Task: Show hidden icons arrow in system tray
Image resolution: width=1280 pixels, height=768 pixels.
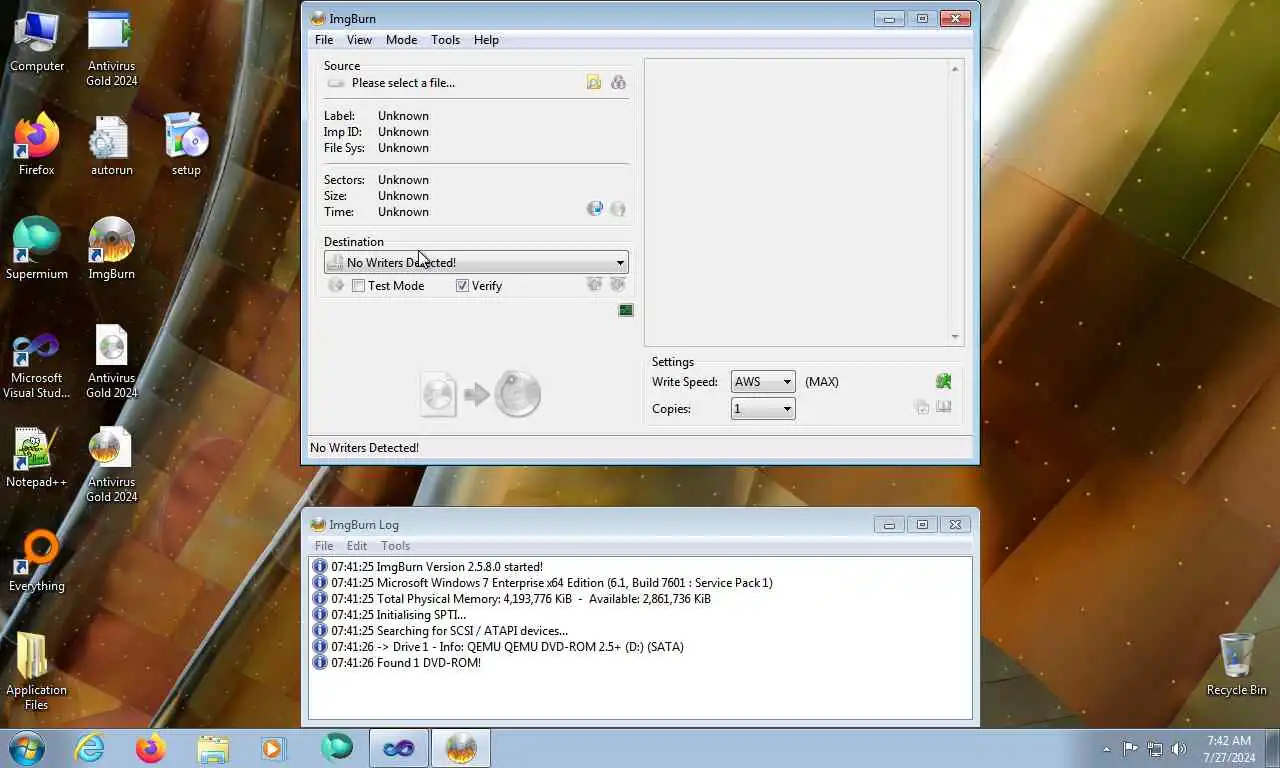Action: coord(1106,749)
